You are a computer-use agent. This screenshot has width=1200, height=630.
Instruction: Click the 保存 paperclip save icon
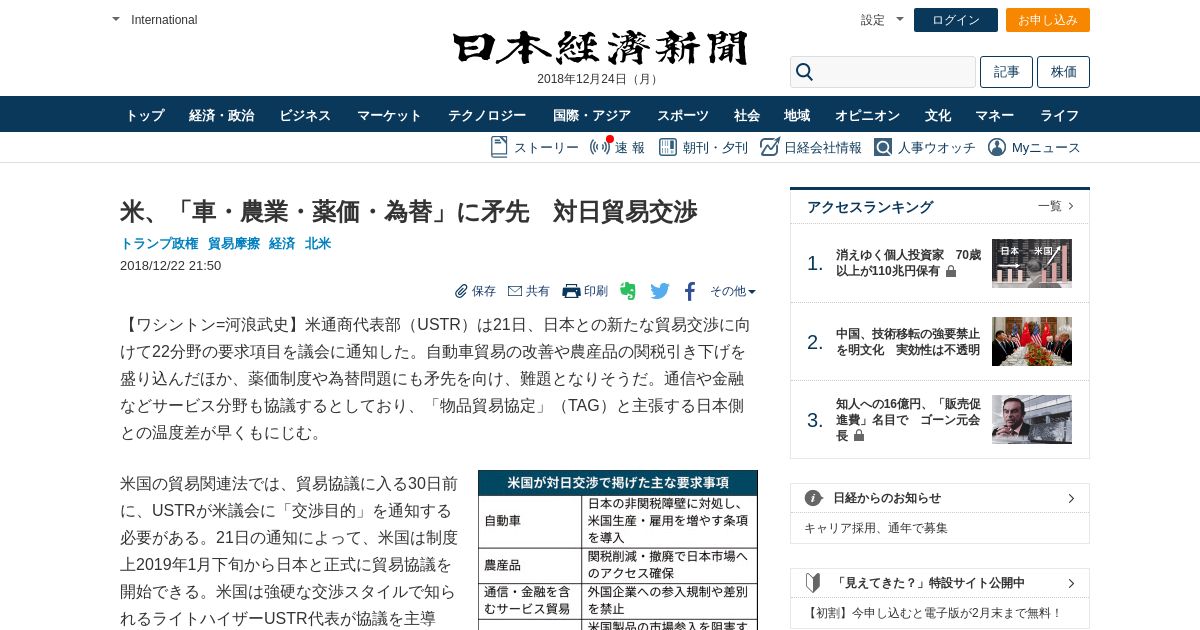tap(461, 291)
